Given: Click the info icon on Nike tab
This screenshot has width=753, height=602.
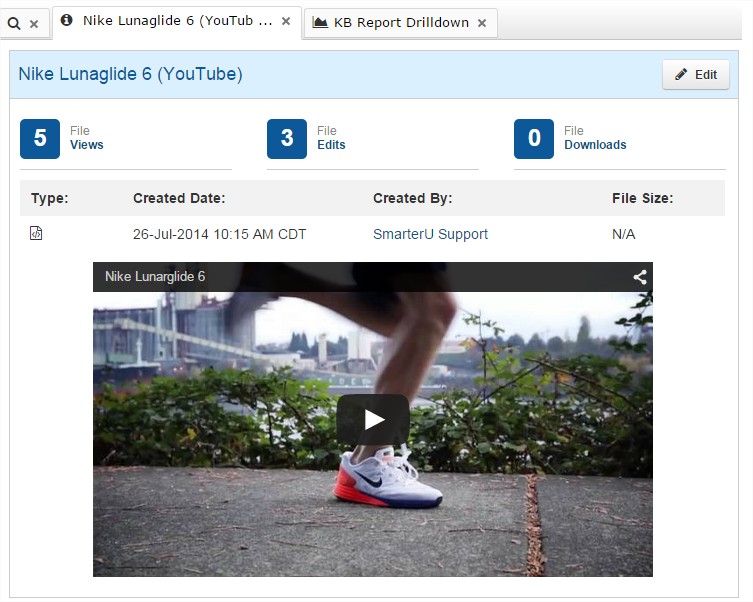Looking at the screenshot, I should [x=66, y=20].
